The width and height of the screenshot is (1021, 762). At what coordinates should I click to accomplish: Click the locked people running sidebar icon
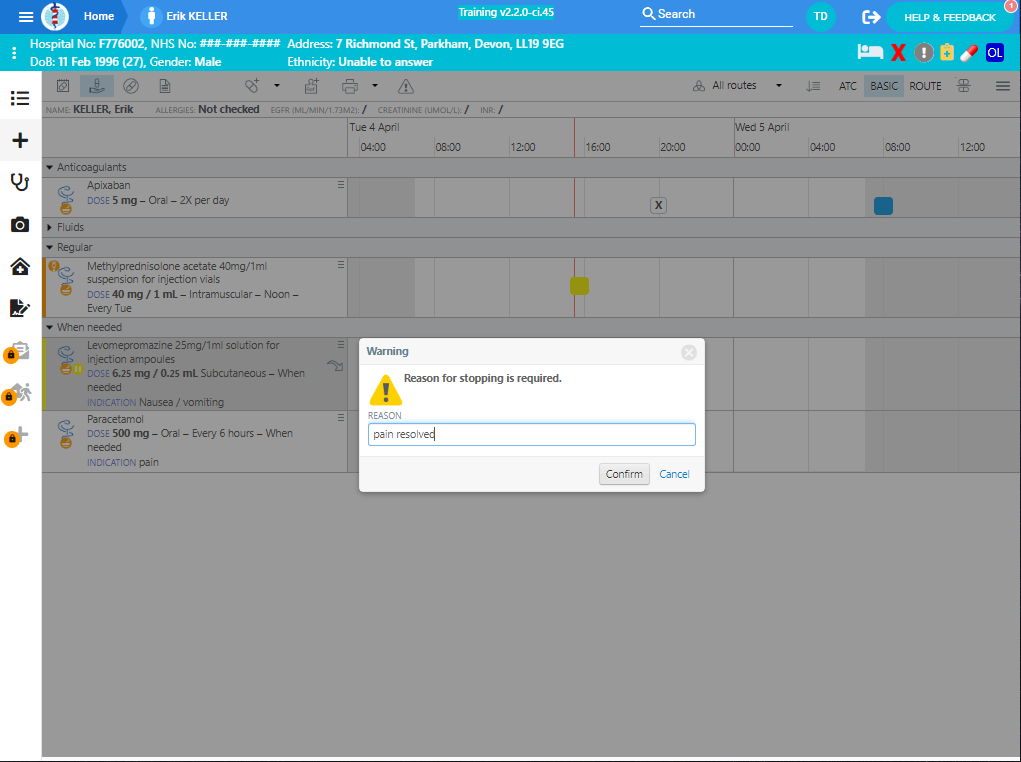tap(18, 393)
